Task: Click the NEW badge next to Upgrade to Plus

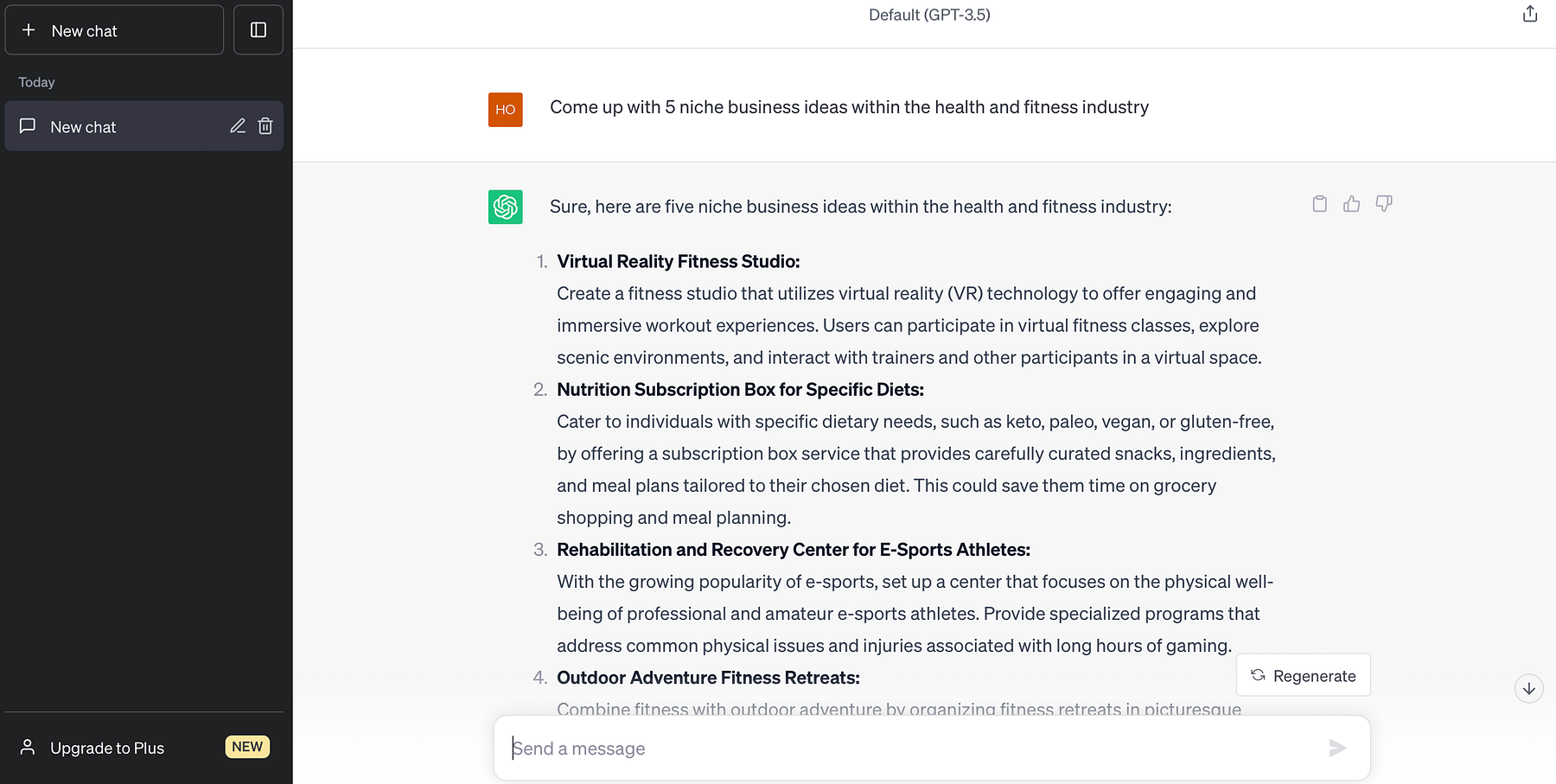Action: (x=247, y=746)
